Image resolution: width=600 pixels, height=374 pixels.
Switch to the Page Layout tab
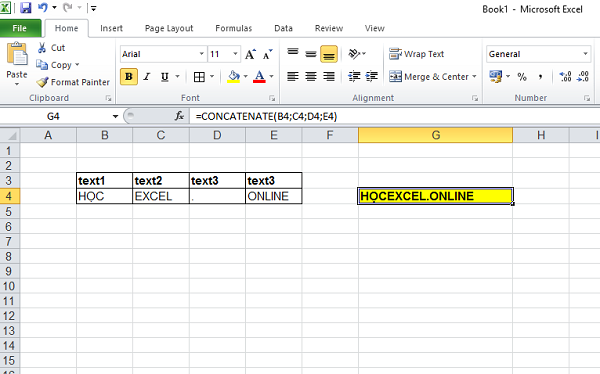coord(169,28)
